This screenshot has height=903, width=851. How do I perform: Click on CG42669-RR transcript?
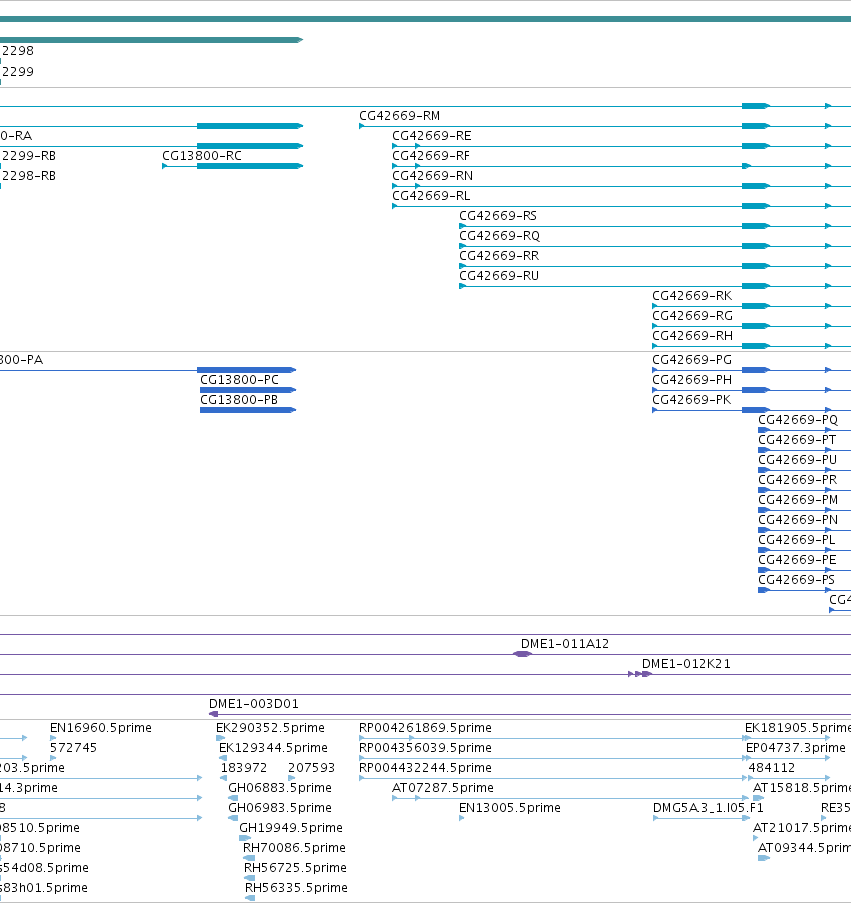coord(499,256)
